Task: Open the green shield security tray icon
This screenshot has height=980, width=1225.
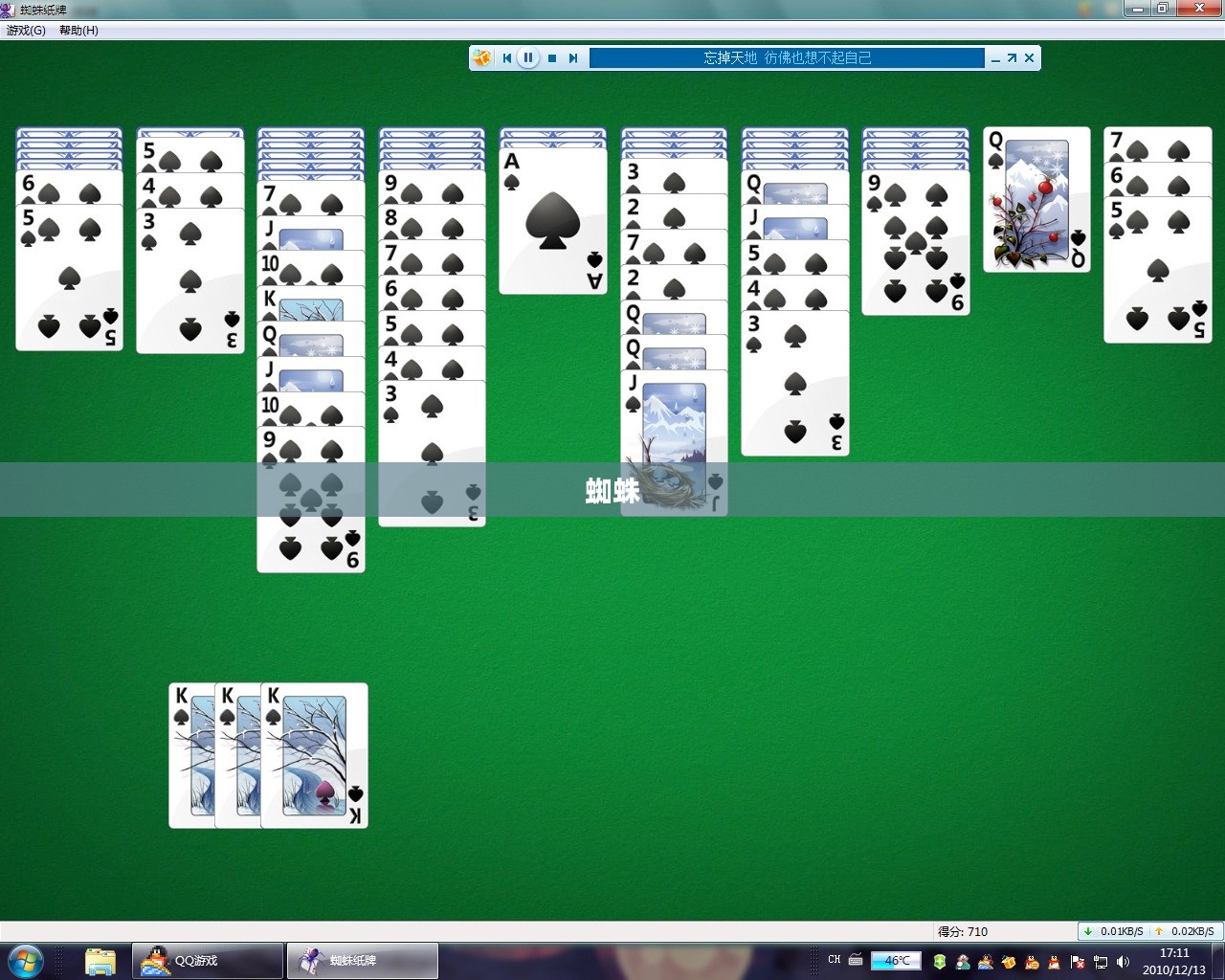Action: coord(940,962)
